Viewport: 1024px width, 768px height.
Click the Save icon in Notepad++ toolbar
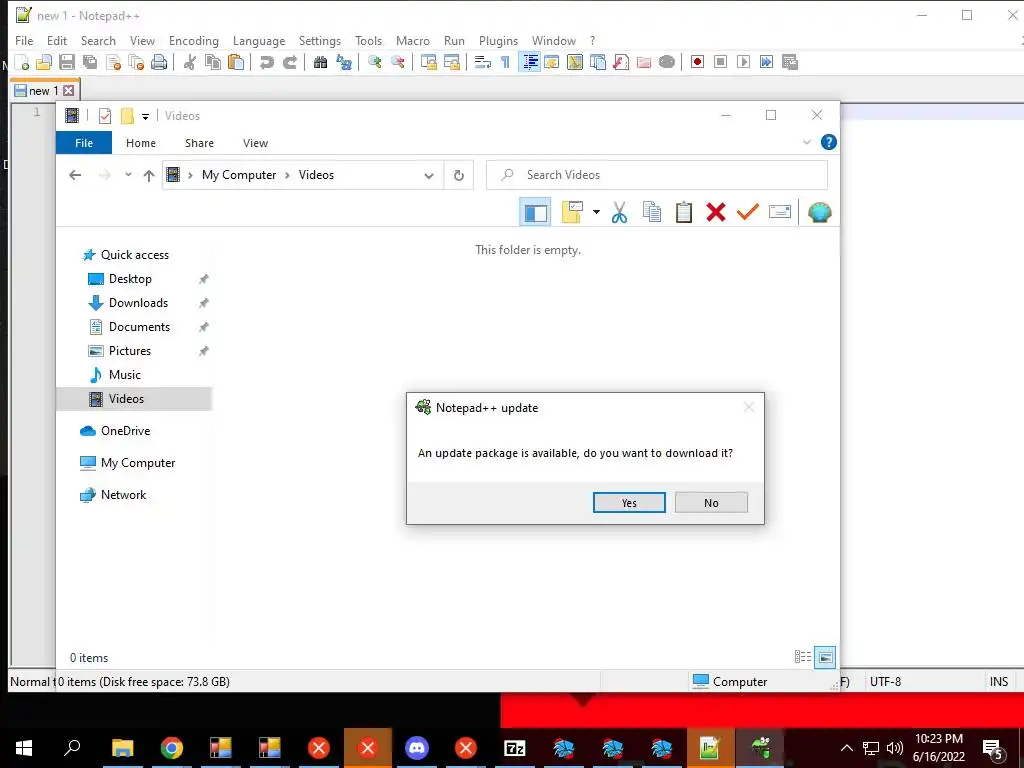[x=67, y=62]
